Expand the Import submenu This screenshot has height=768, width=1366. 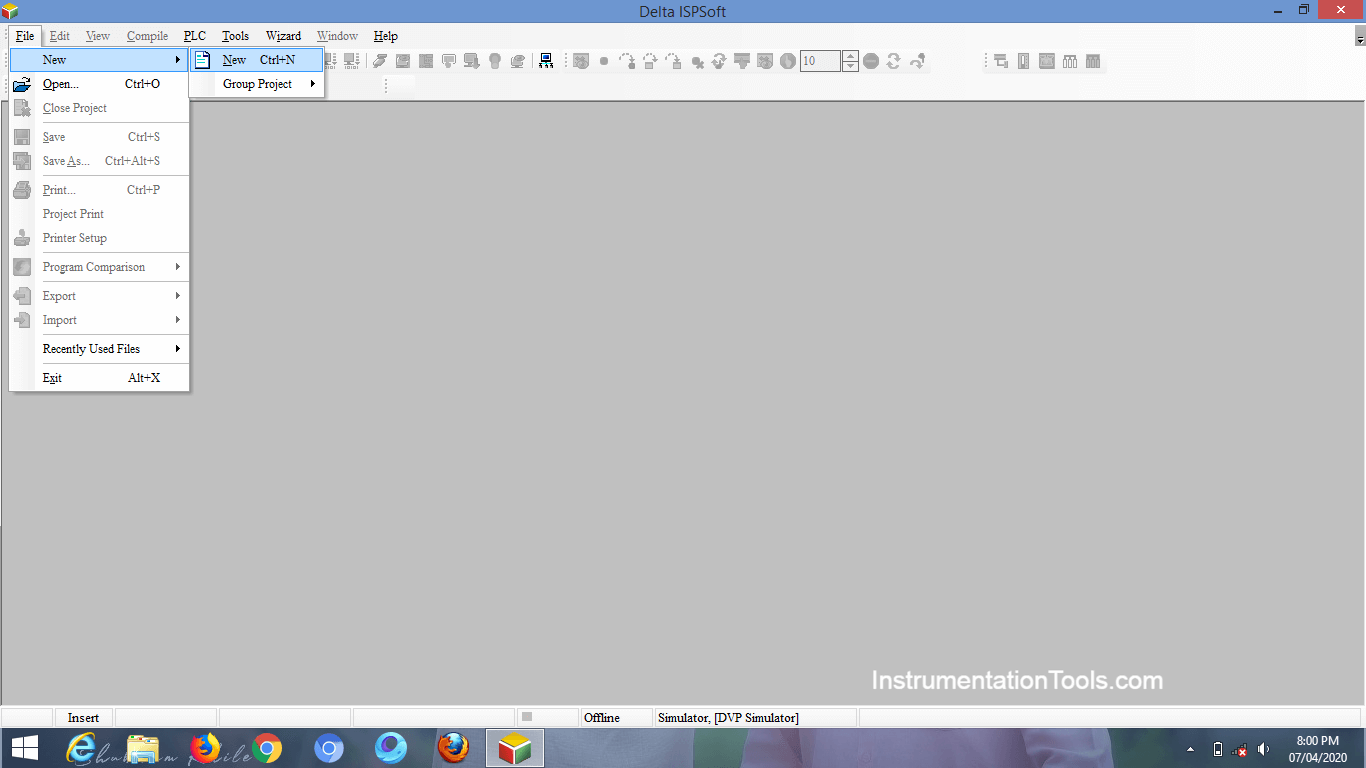(99, 320)
